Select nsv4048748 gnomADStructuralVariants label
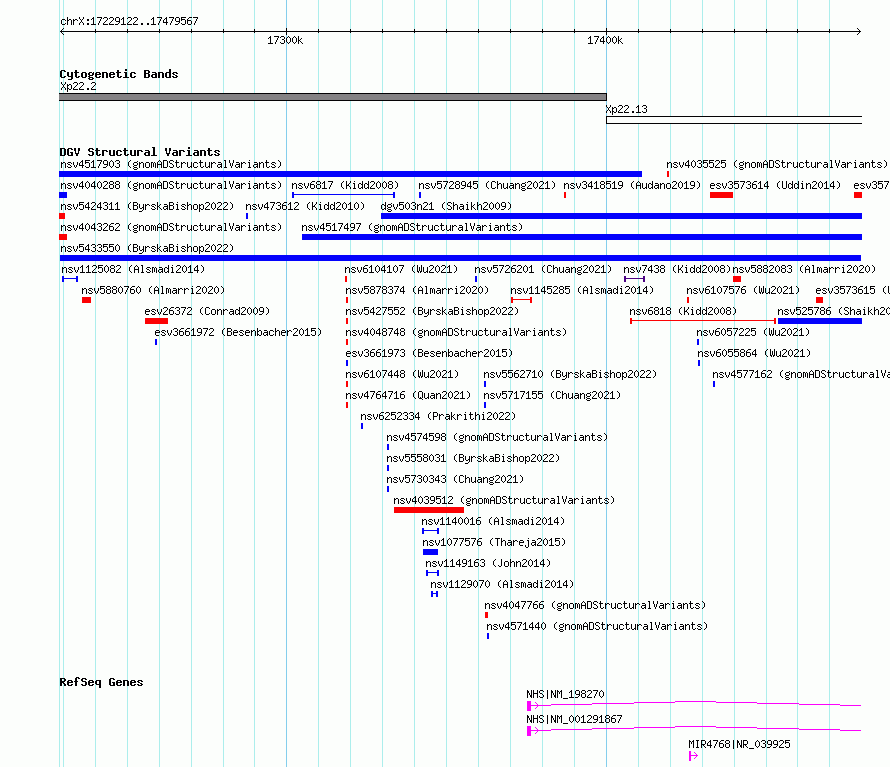Viewport: 890px width, 767px height. point(456,333)
